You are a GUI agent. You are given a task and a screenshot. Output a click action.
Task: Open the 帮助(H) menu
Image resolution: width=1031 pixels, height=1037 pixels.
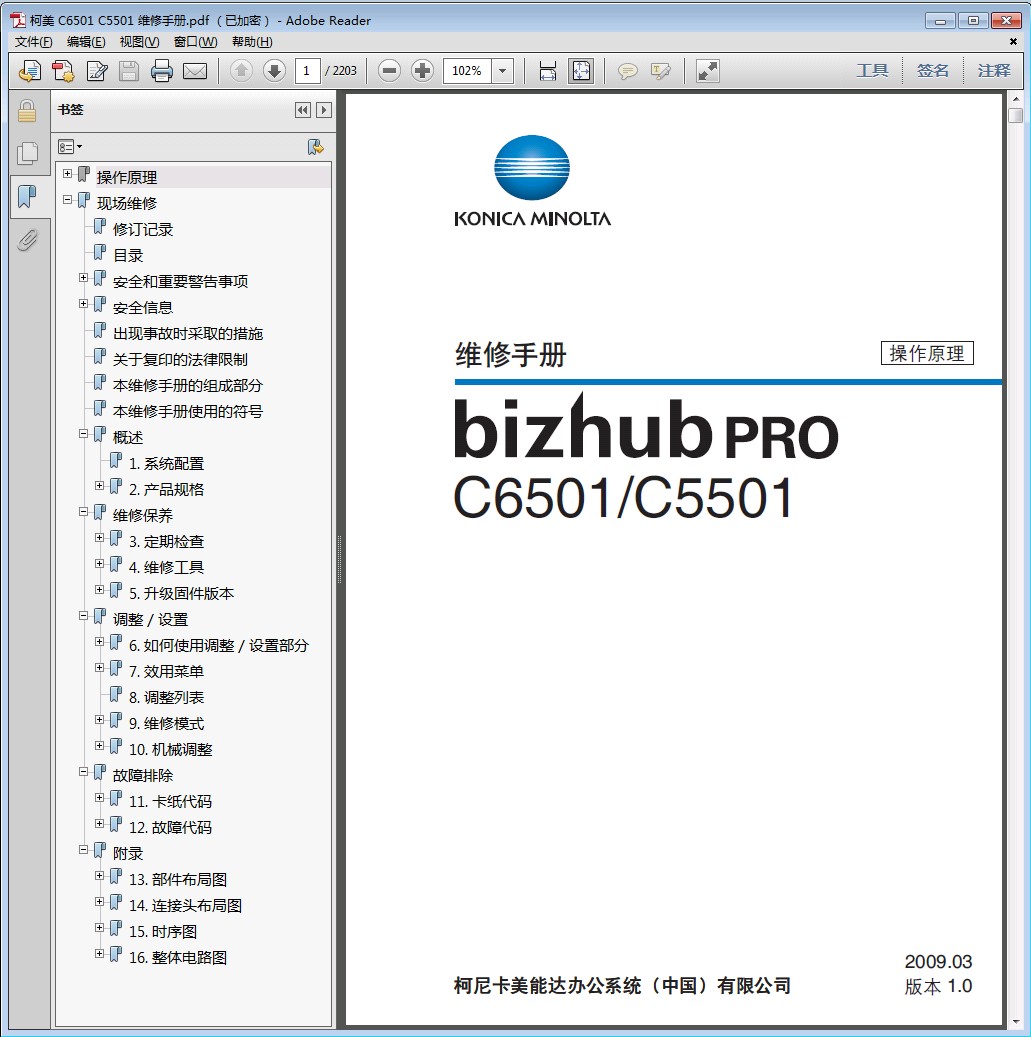click(252, 42)
